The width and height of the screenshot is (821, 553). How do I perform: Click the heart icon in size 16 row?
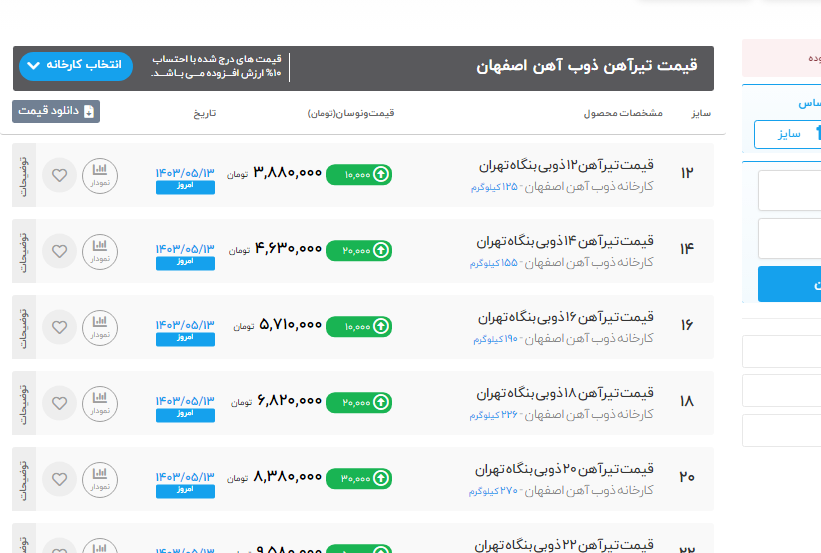pos(59,326)
